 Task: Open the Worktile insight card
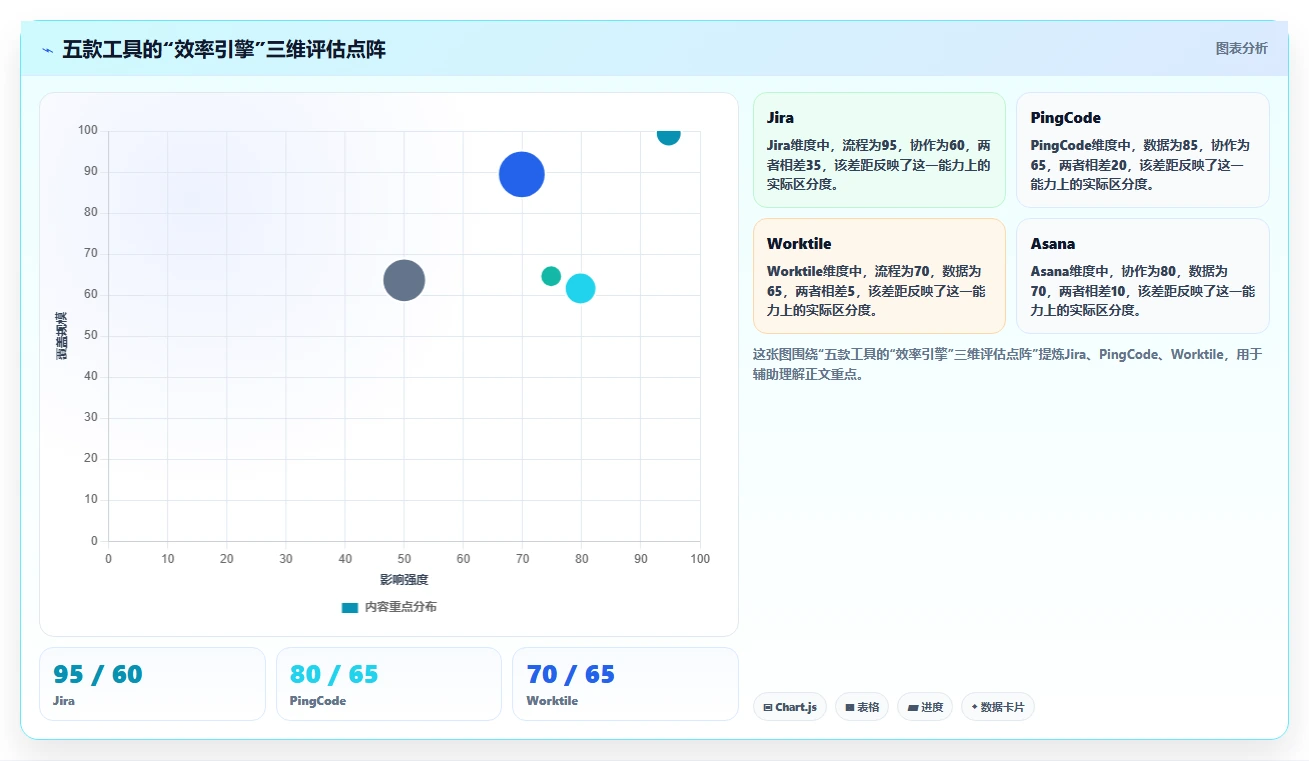point(879,276)
